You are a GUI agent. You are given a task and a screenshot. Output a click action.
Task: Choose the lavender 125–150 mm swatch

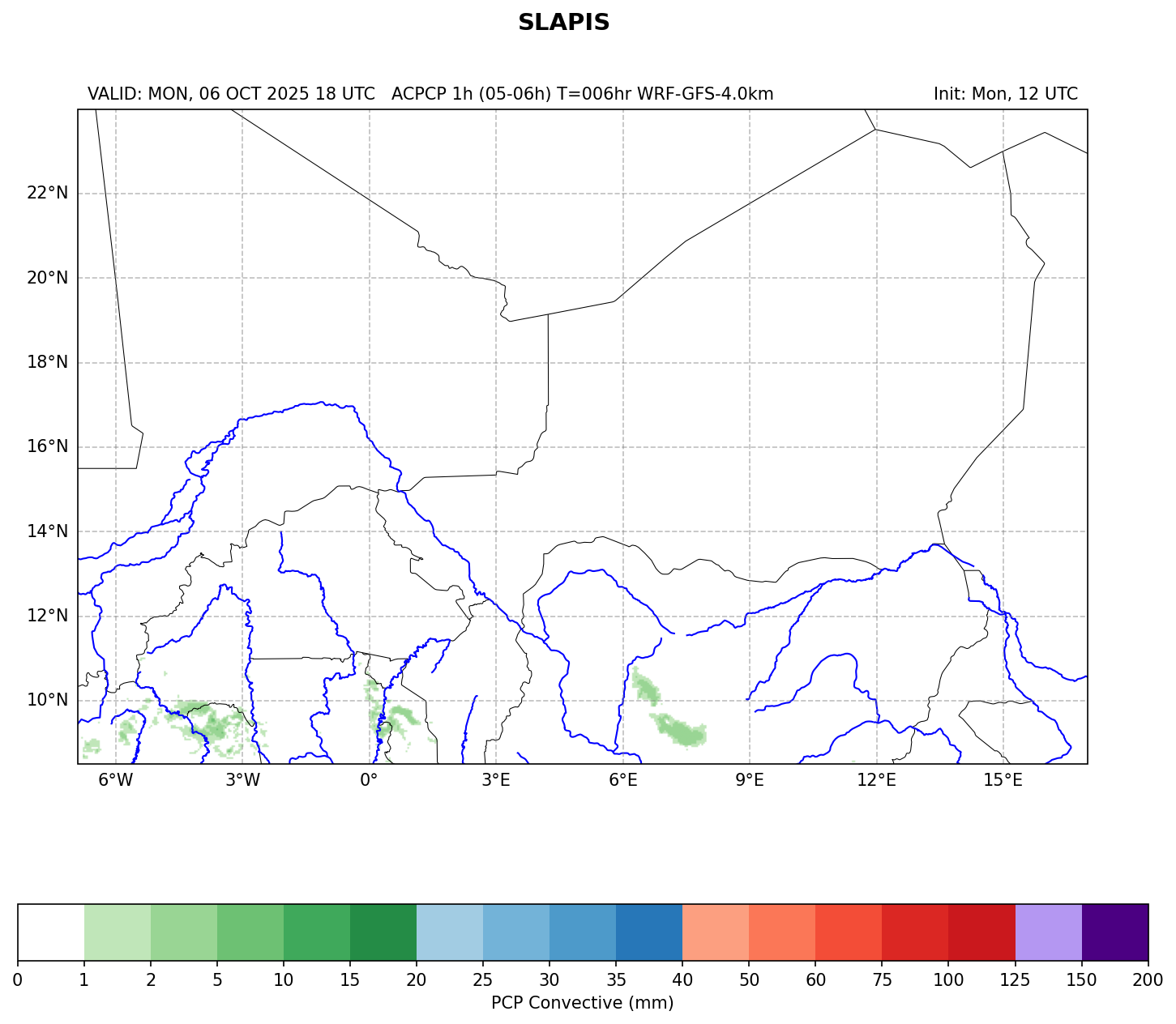coord(1048,932)
